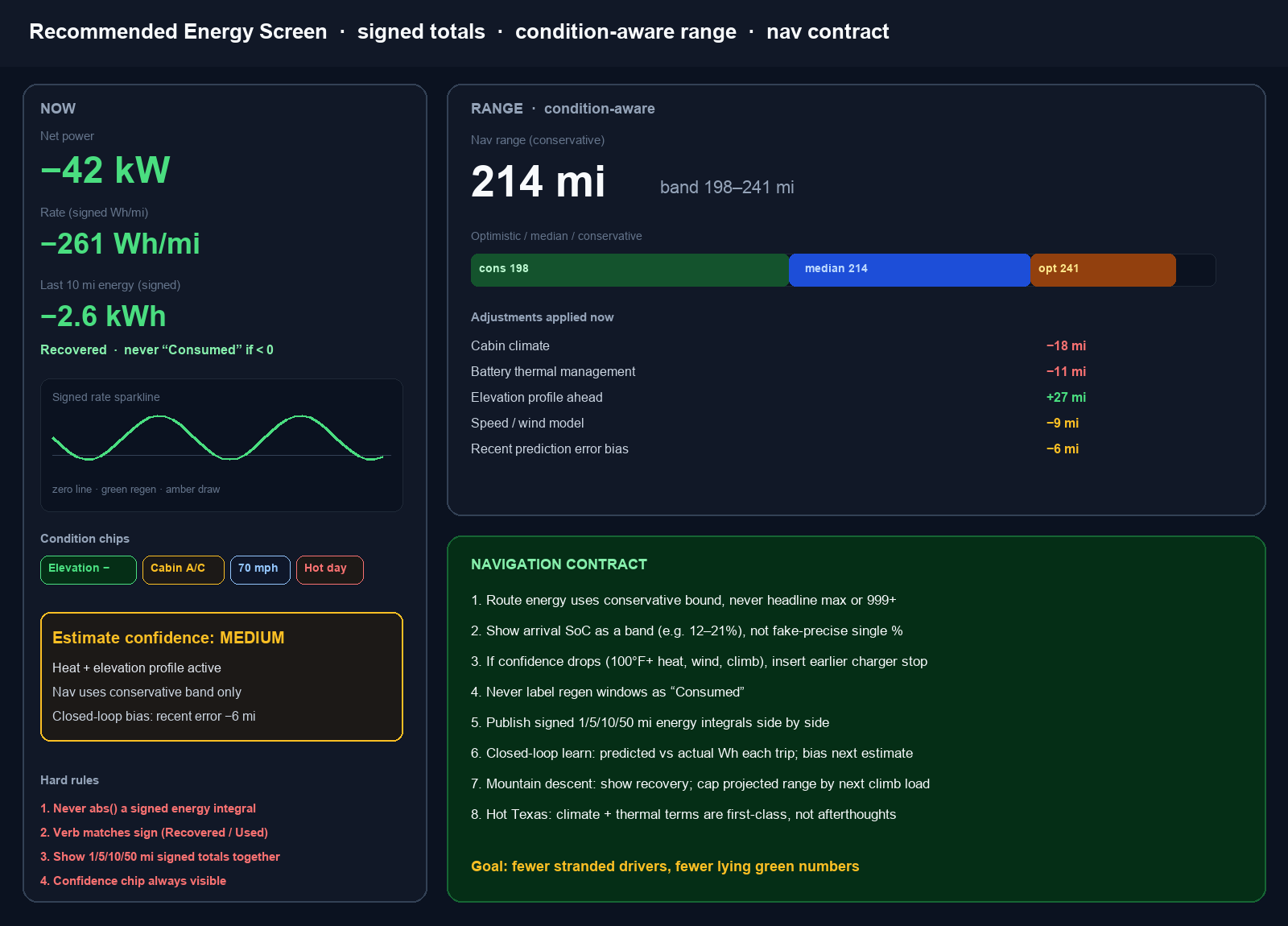Click the 70 mph condition chip

260,570
